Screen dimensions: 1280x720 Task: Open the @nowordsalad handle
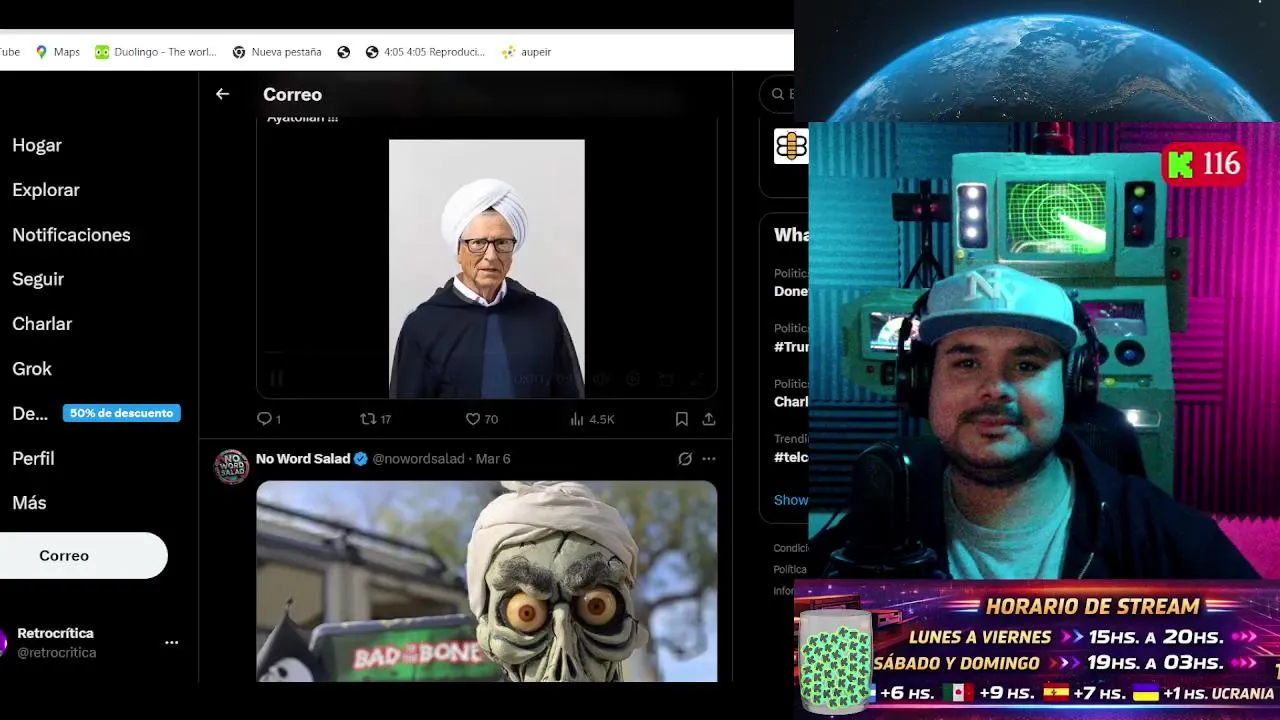[x=419, y=458]
